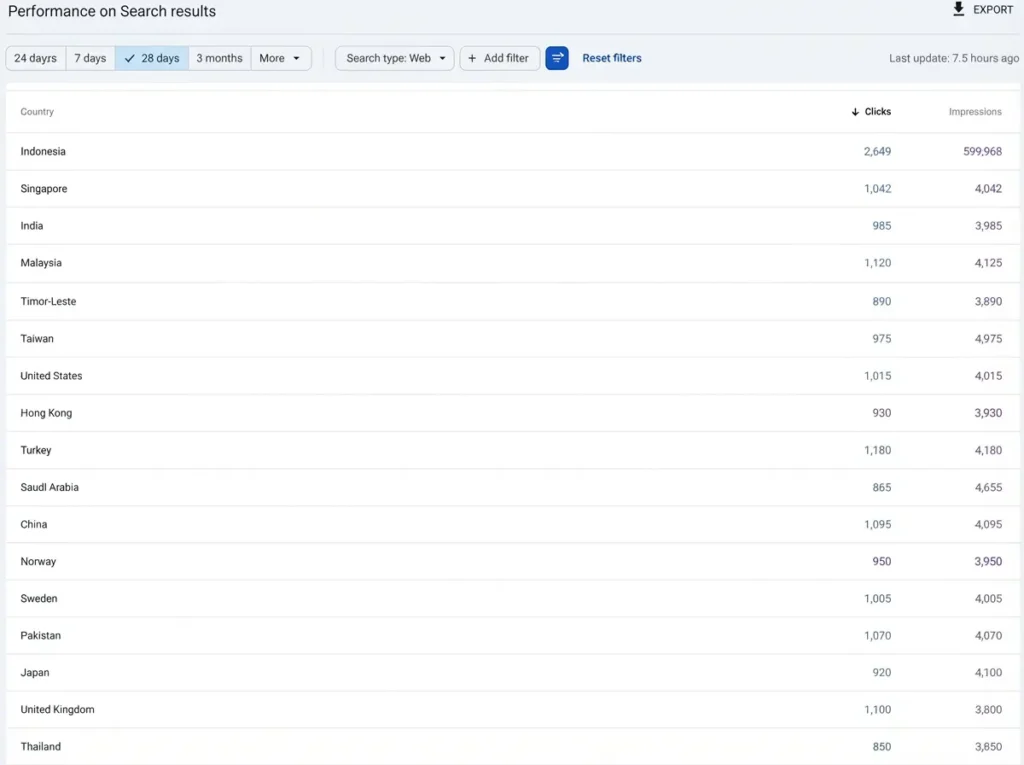Select the 28 days date range
The width and height of the screenshot is (1024, 765).
[x=152, y=58]
